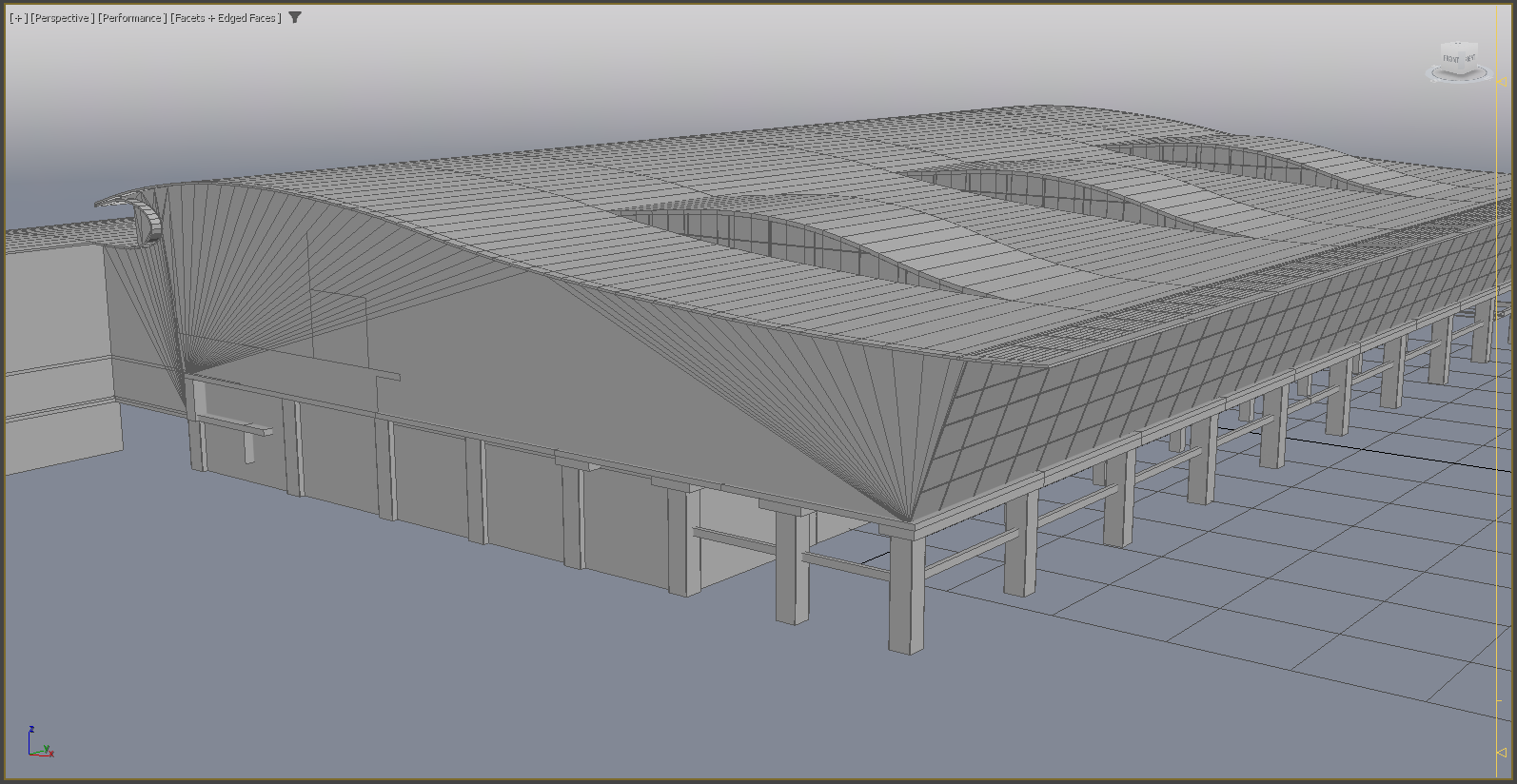The height and width of the screenshot is (784, 1517).
Task: Click the FRONT face of the ViewCube
Action: point(1450,59)
